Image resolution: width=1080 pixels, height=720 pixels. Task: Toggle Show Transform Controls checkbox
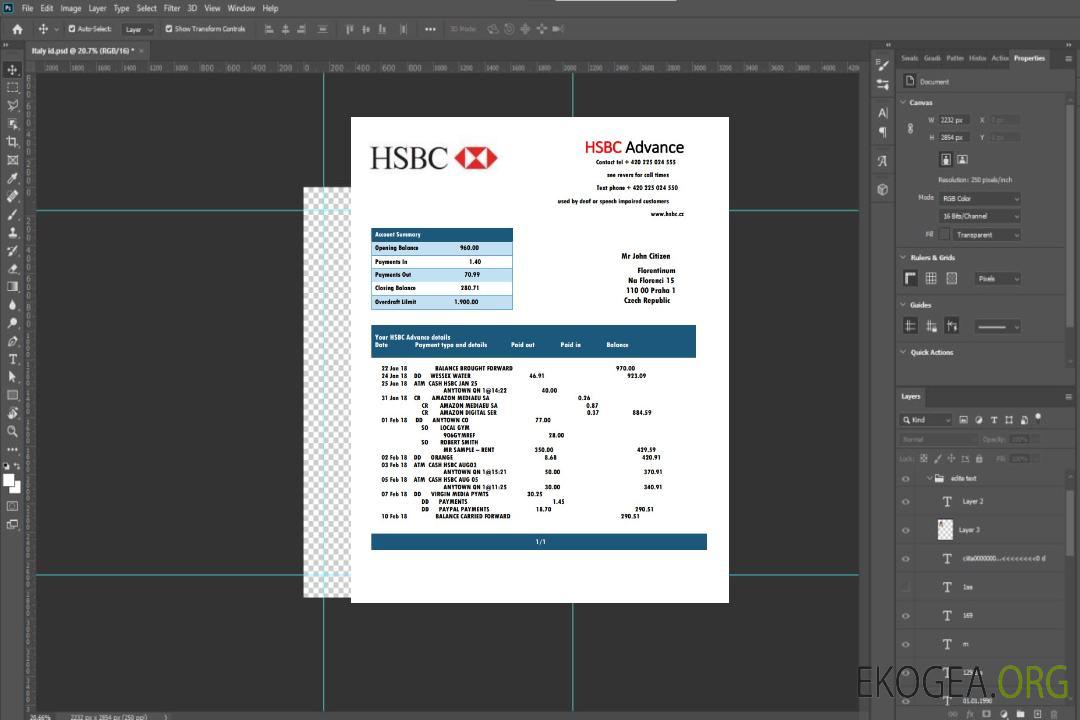169,29
